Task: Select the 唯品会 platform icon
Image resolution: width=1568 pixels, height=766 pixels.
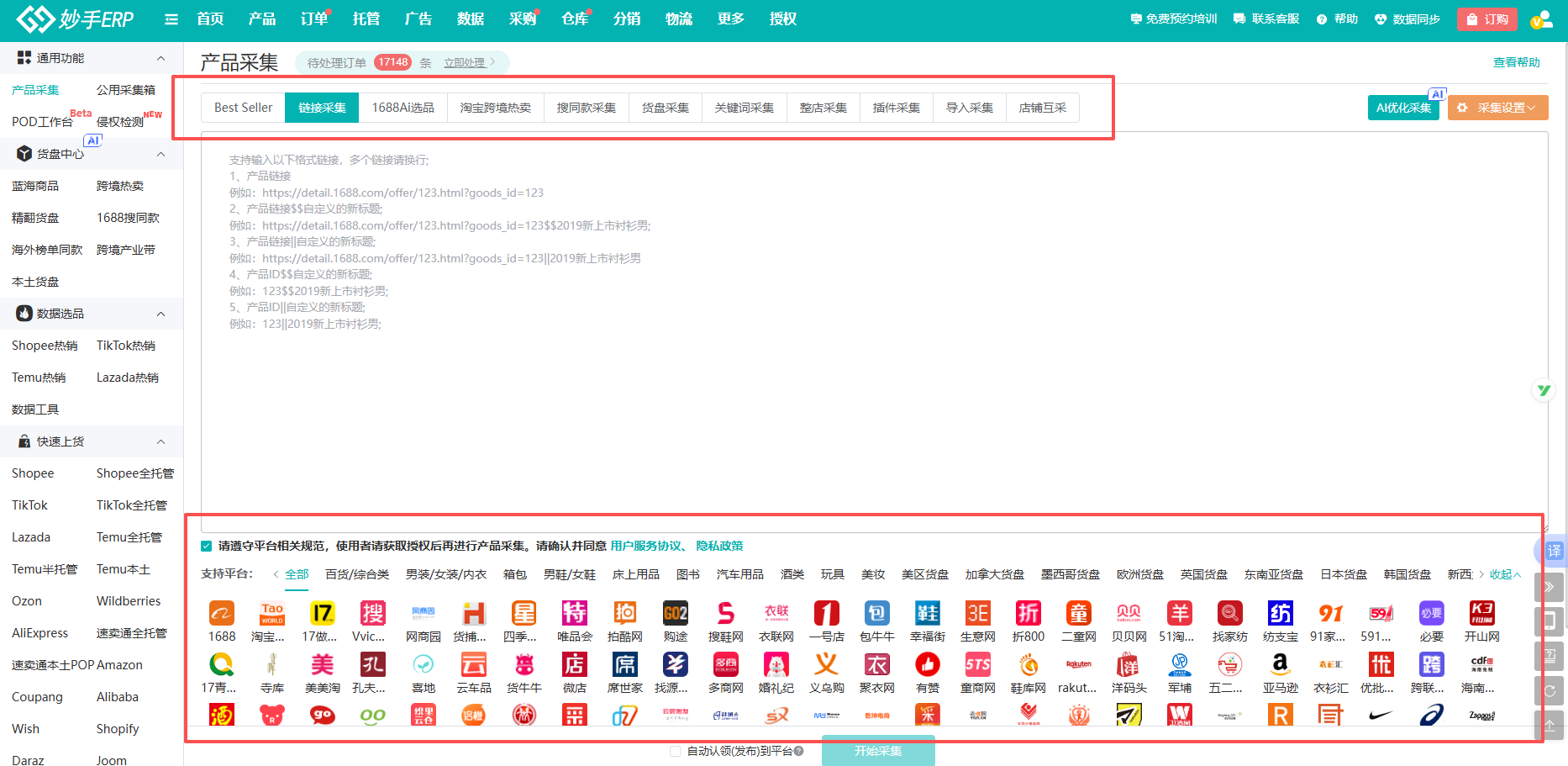Action: (x=575, y=613)
